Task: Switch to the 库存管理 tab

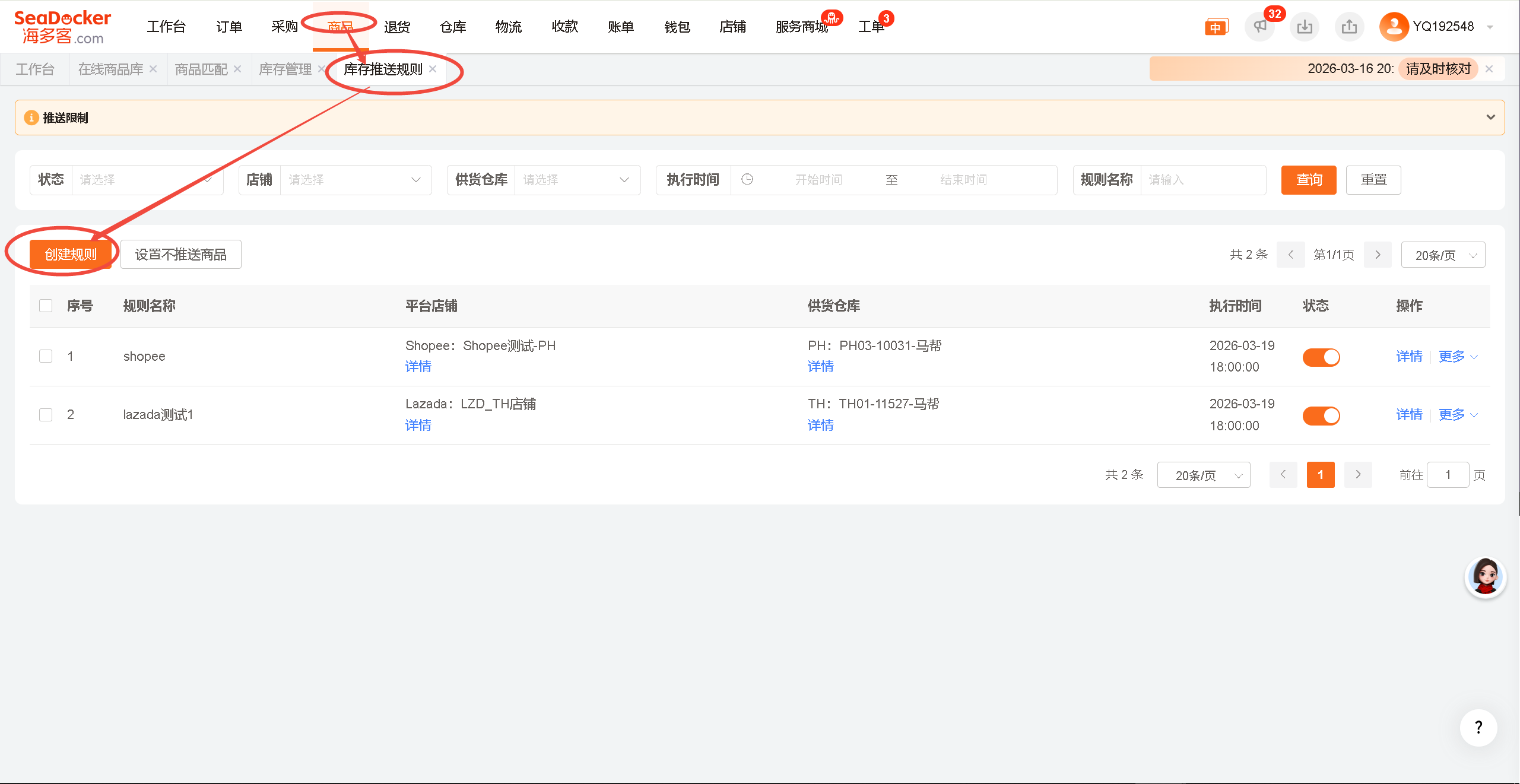Action: [285, 69]
